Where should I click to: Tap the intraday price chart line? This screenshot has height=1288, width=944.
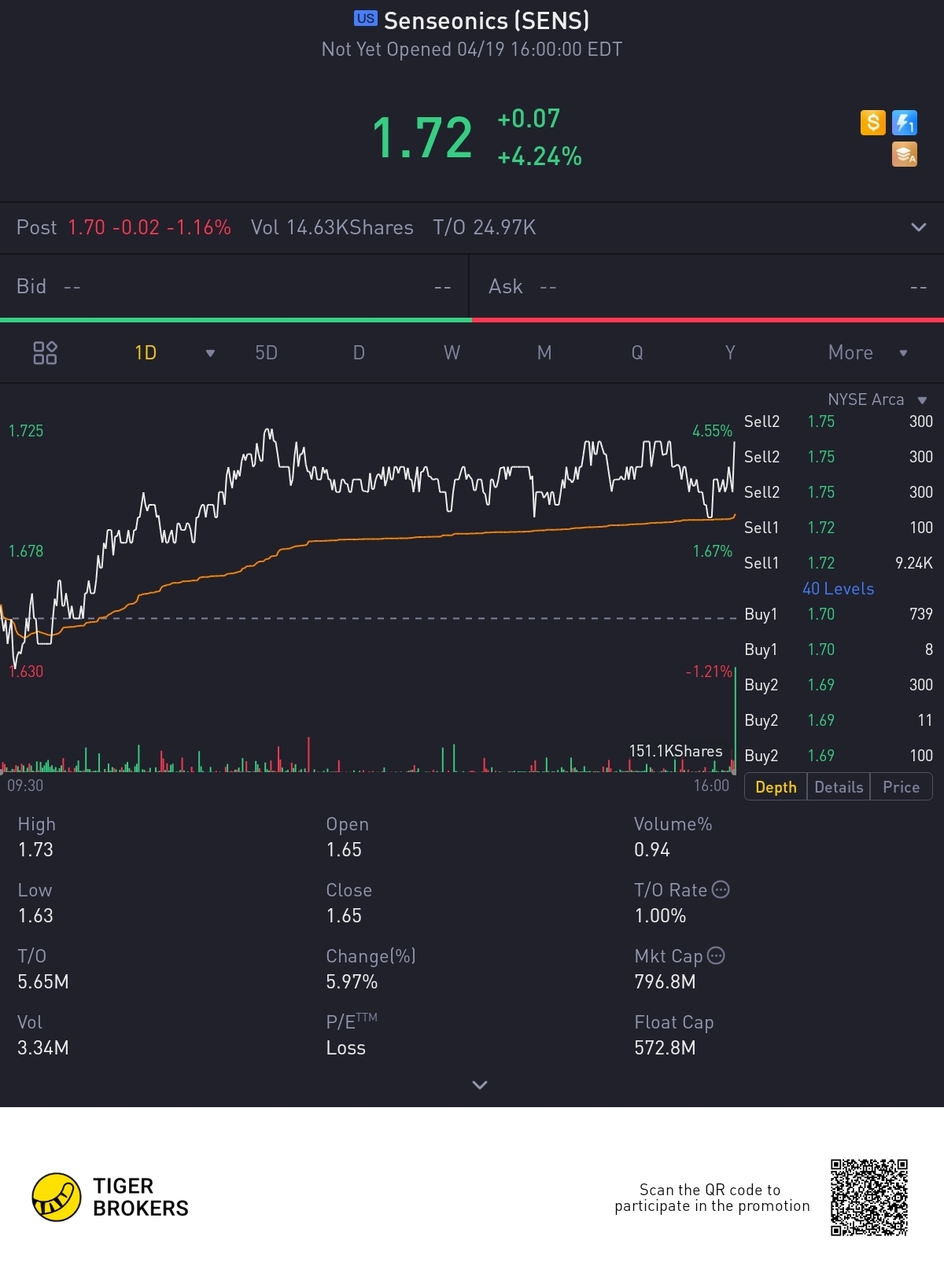[x=367, y=550]
